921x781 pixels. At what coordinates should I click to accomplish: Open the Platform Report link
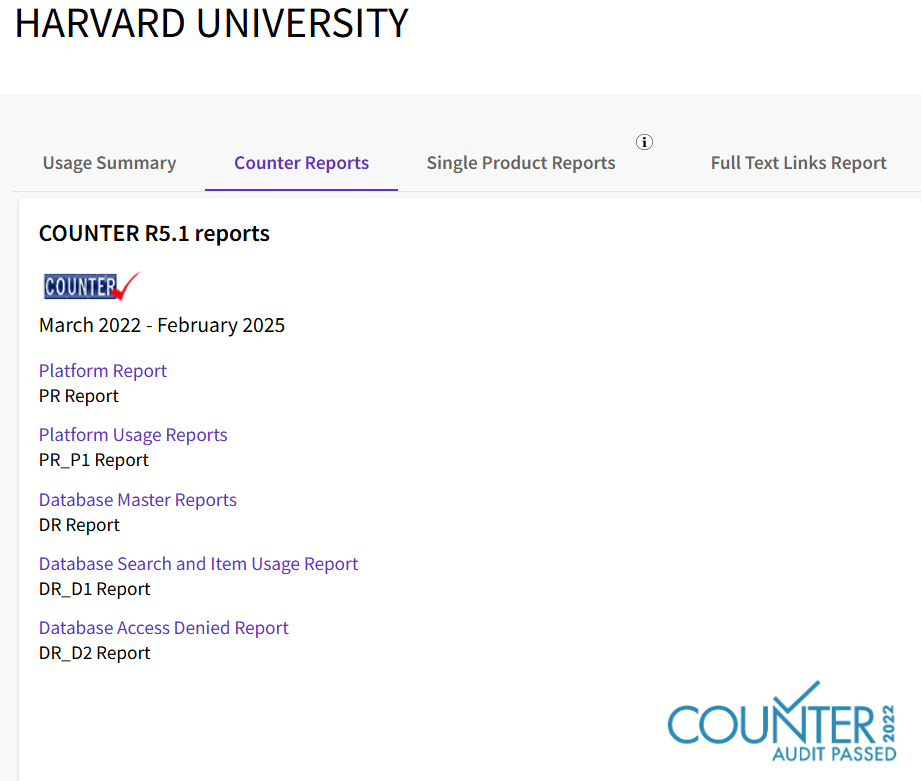103,371
